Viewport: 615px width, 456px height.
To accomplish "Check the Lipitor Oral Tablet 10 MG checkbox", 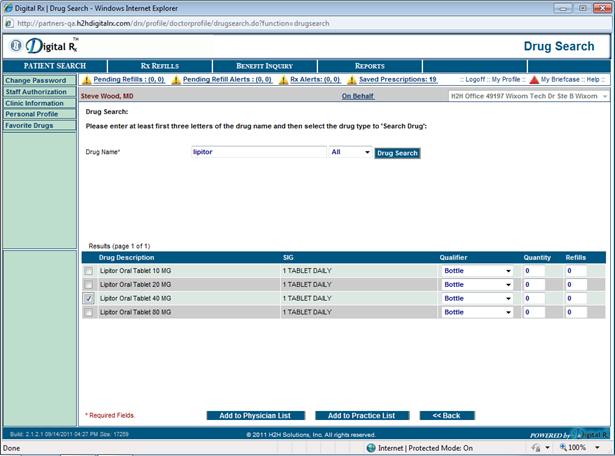I will tap(90, 271).
